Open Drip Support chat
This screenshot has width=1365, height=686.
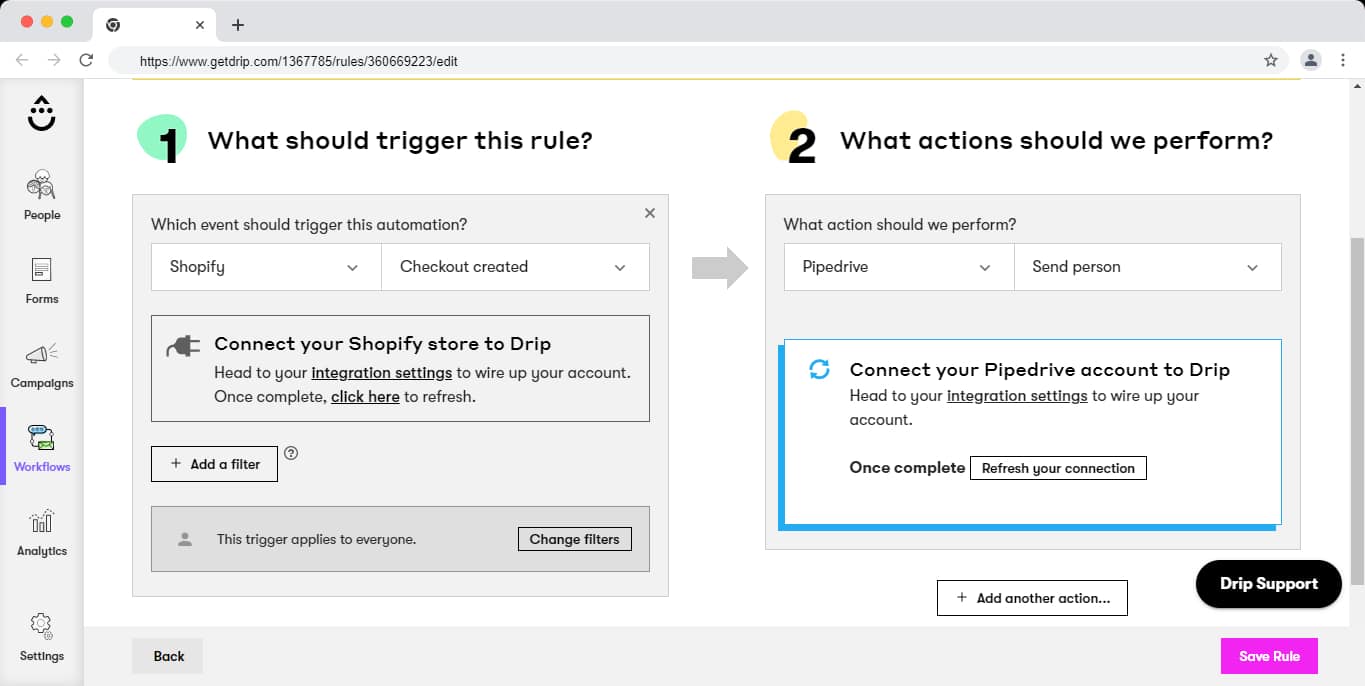coord(1268,584)
